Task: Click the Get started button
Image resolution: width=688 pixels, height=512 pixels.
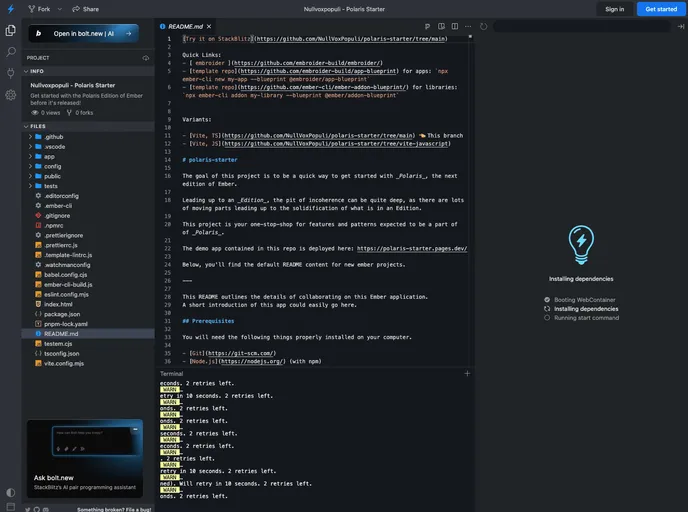Action: click(x=660, y=9)
